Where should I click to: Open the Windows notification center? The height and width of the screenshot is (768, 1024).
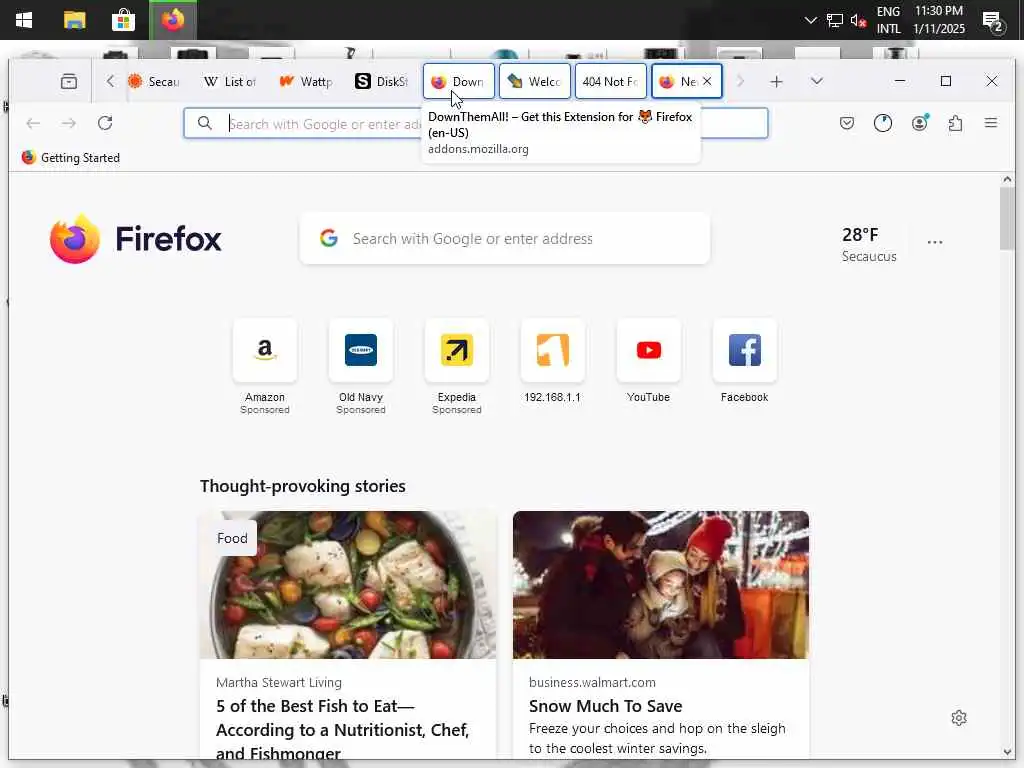click(x=993, y=22)
